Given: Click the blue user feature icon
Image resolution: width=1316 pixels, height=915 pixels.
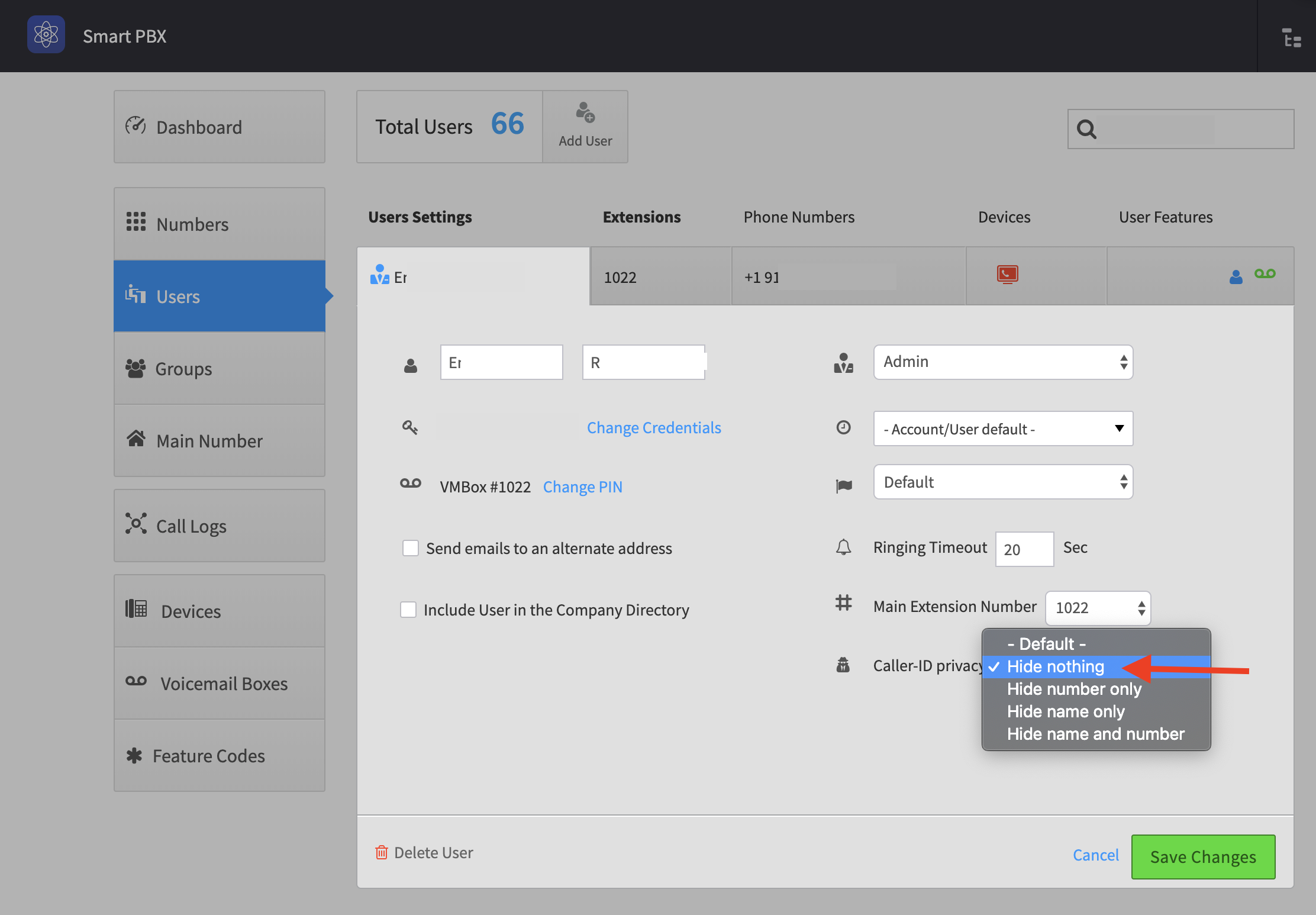Looking at the screenshot, I should coord(1236,276).
